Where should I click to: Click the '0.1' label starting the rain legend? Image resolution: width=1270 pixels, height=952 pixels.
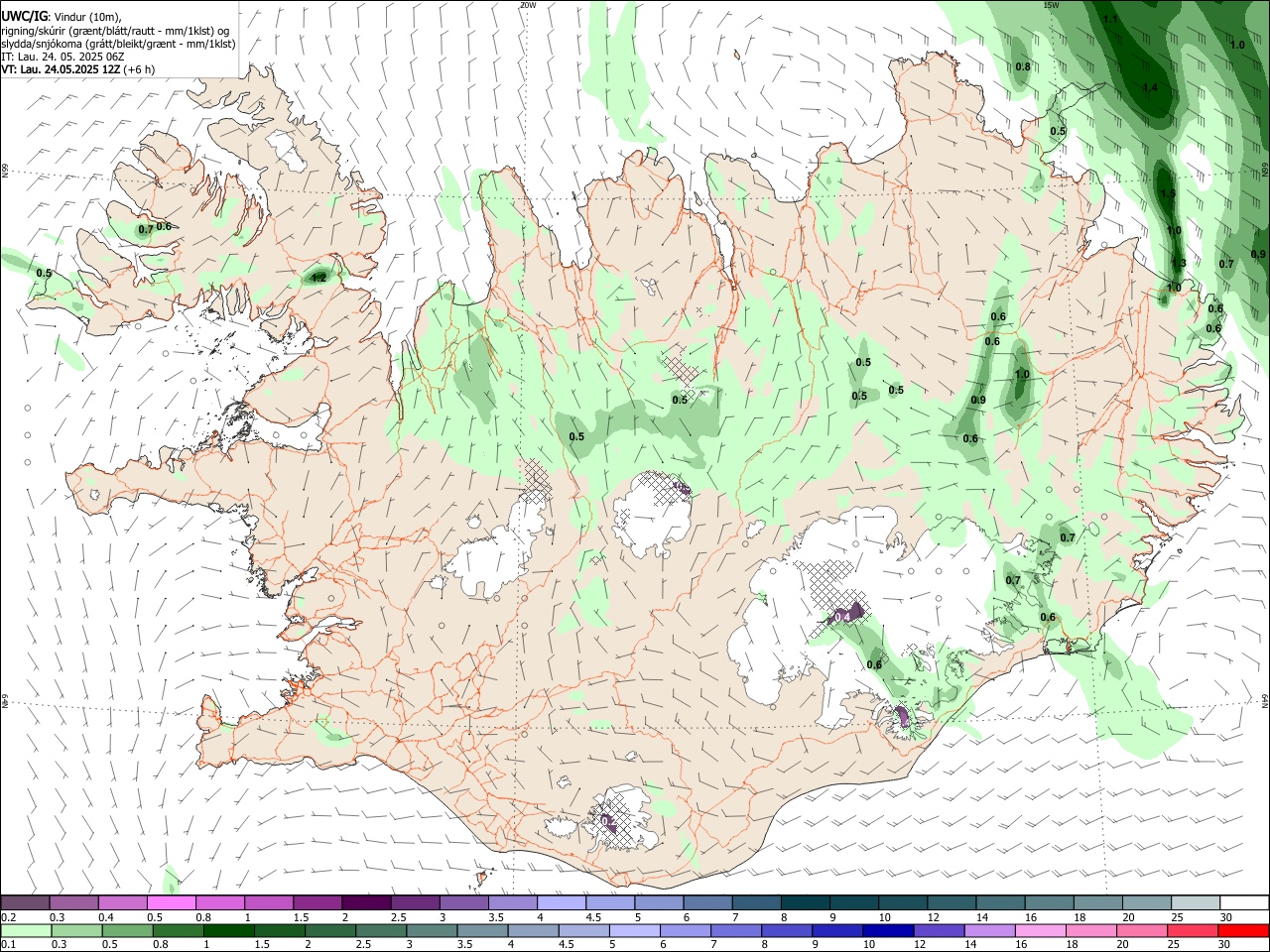[9, 945]
